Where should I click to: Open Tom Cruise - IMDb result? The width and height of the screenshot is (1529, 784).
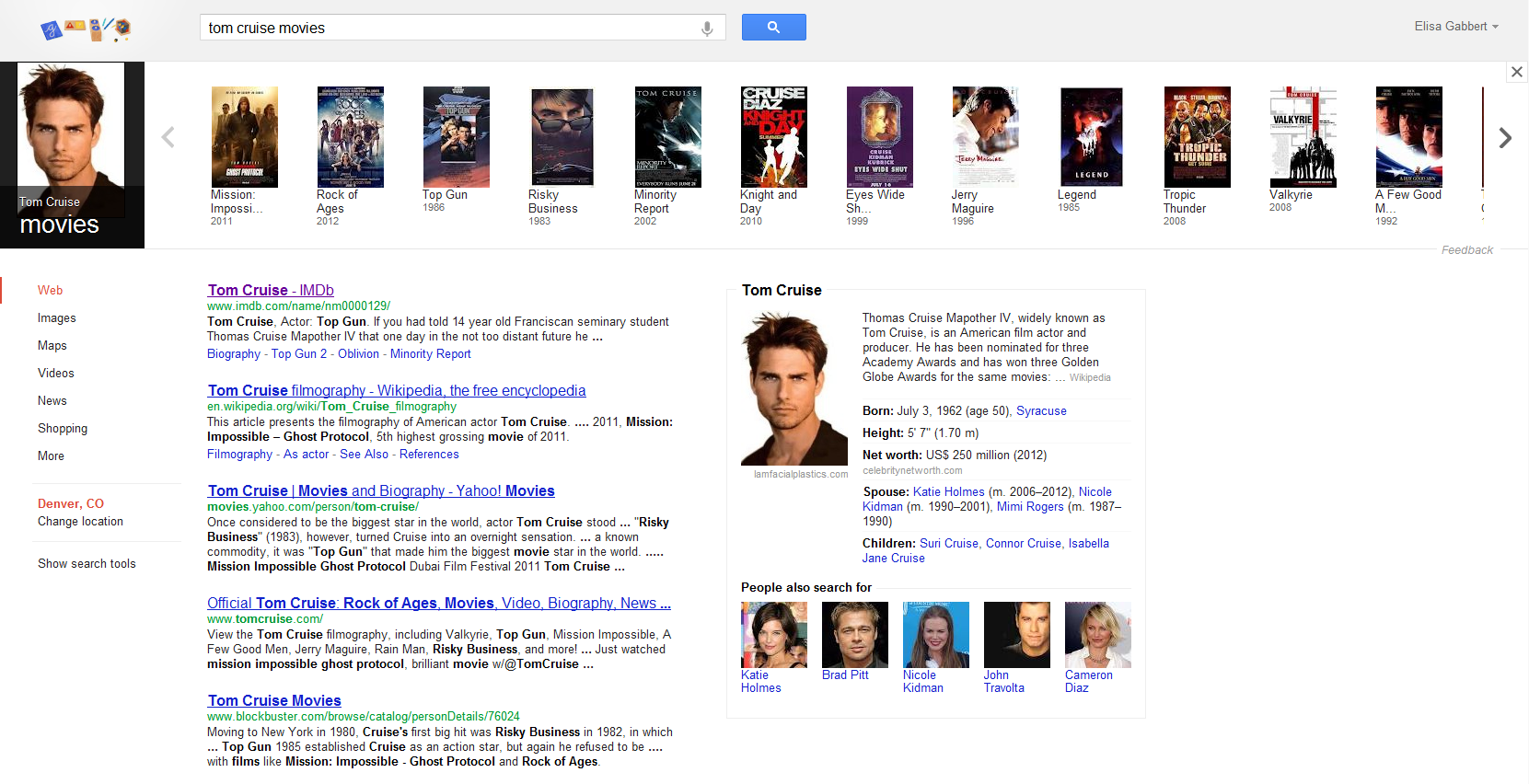[x=271, y=290]
